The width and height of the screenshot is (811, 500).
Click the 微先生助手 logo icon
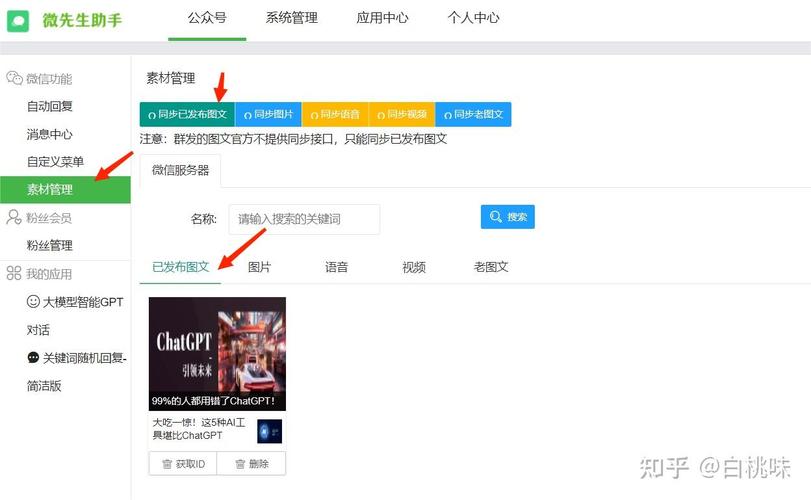[x=18, y=21]
